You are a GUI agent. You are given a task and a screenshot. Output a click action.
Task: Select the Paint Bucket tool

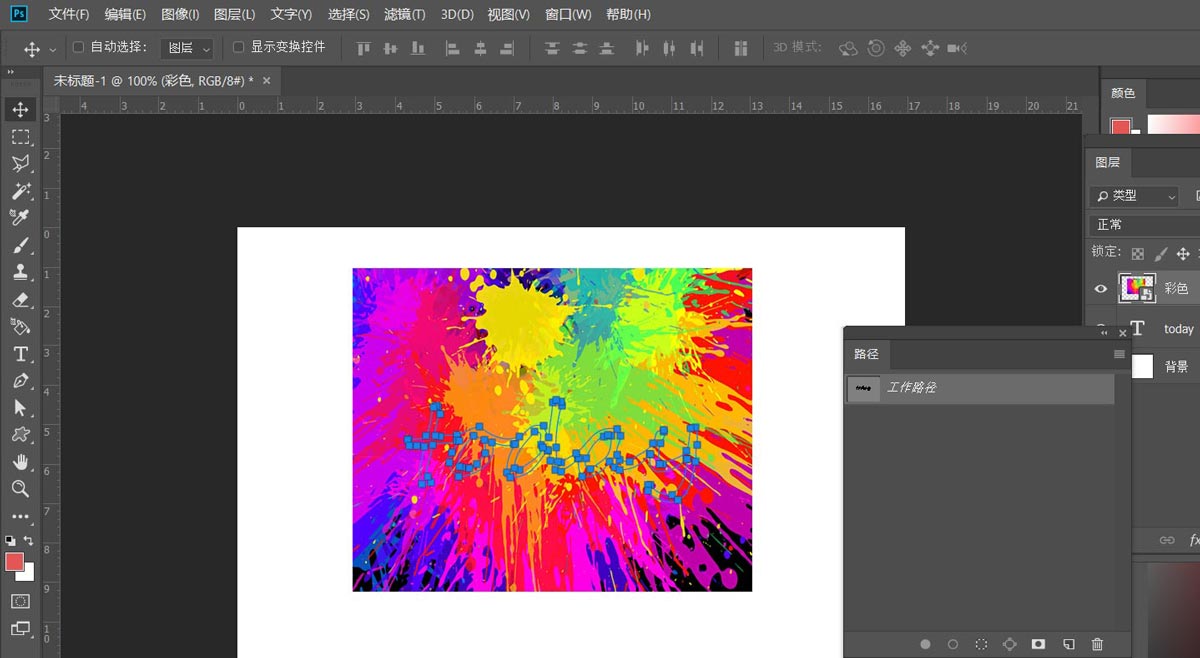pos(20,326)
